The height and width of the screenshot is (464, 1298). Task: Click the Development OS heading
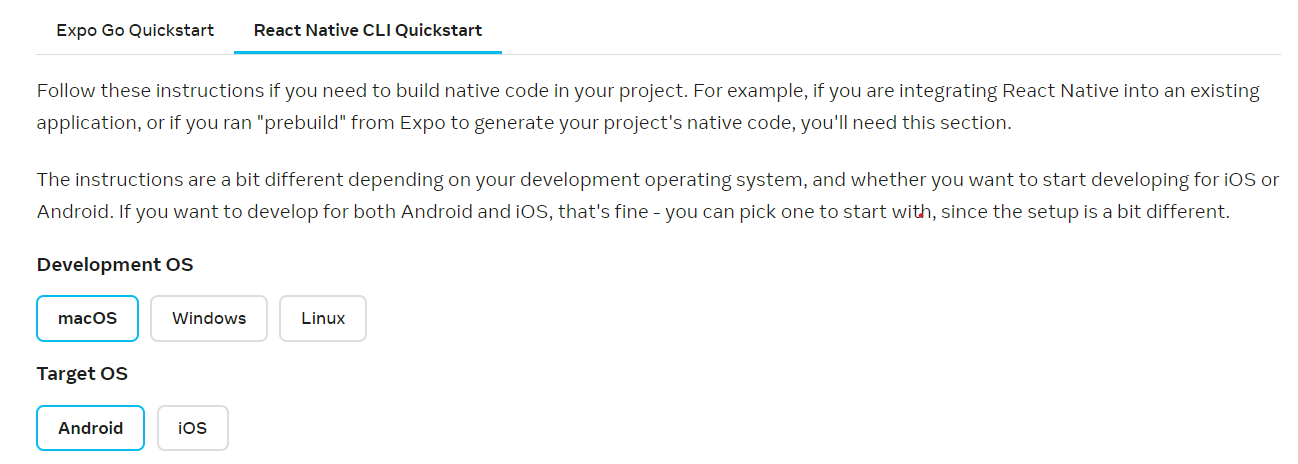(115, 265)
